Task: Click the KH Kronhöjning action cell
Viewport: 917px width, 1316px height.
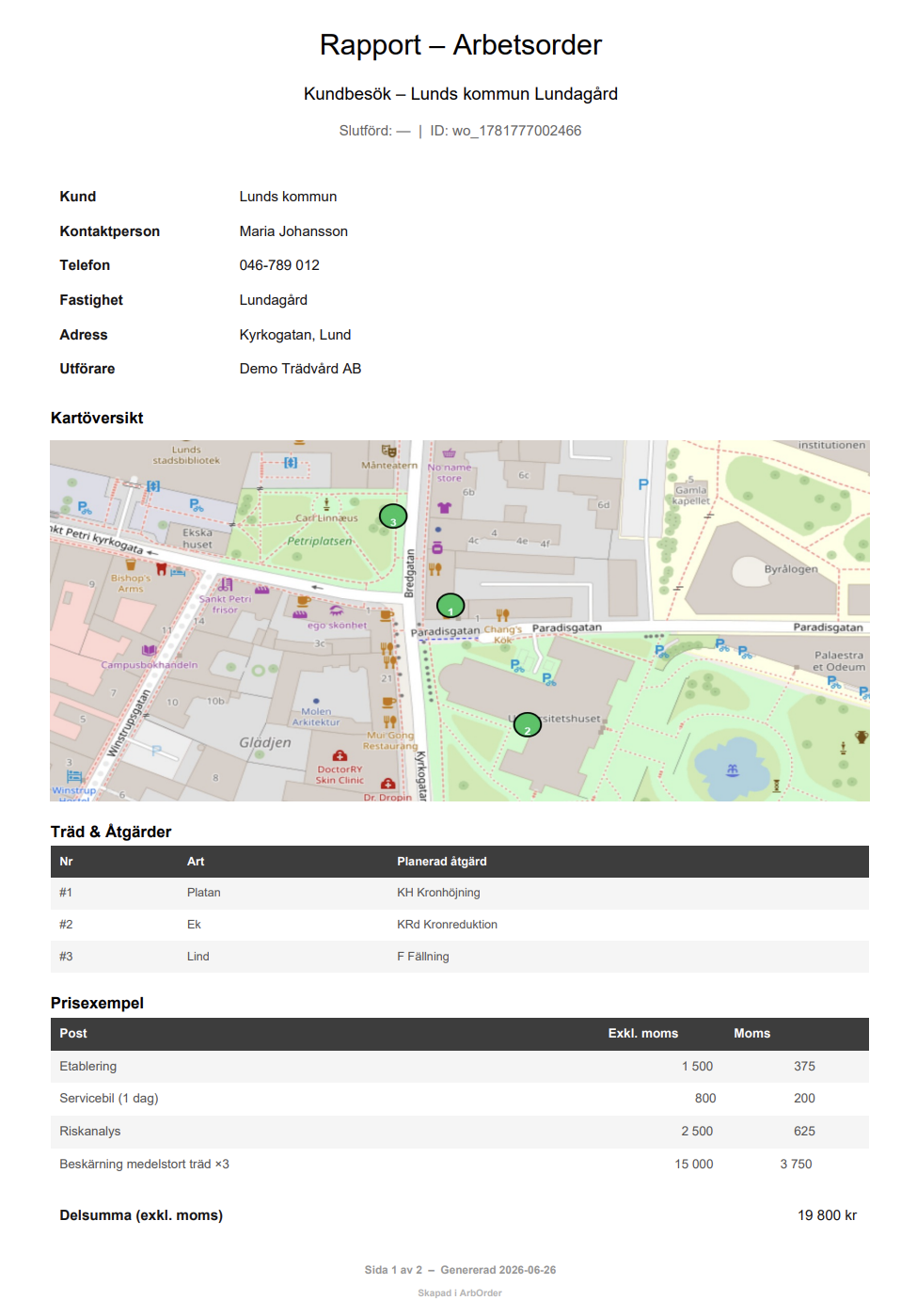Action: (438, 893)
